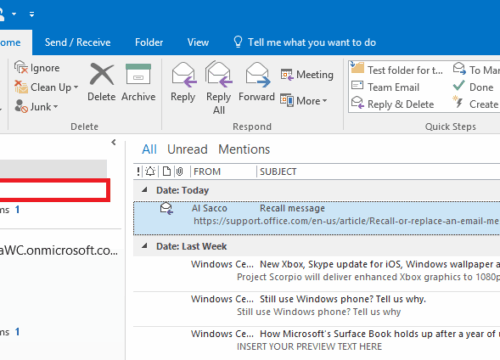Reply with a Meeting request

[307, 74]
